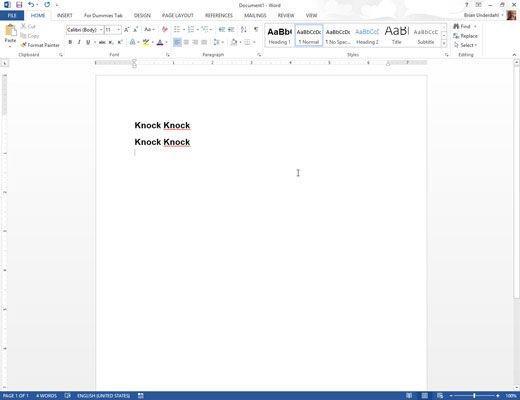Viewport: 520px width, 400px height.
Task: Apply the Heading 1 style
Action: pyautogui.click(x=279, y=35)
